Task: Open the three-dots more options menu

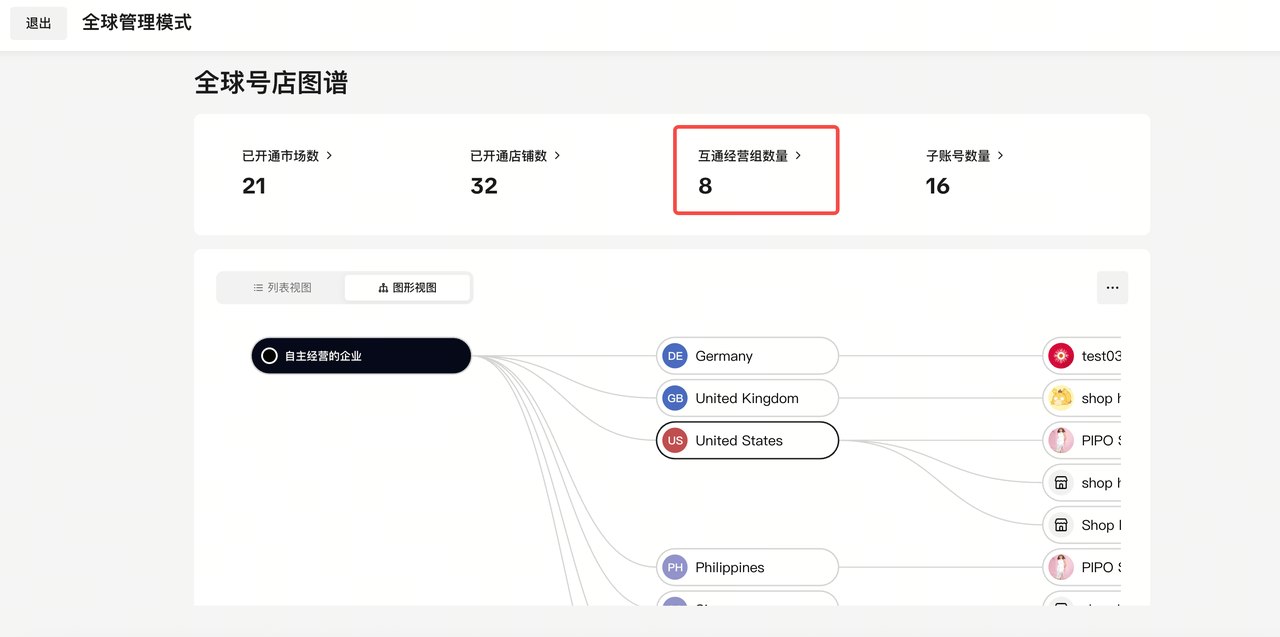Action: click(x=1112, y=288)
